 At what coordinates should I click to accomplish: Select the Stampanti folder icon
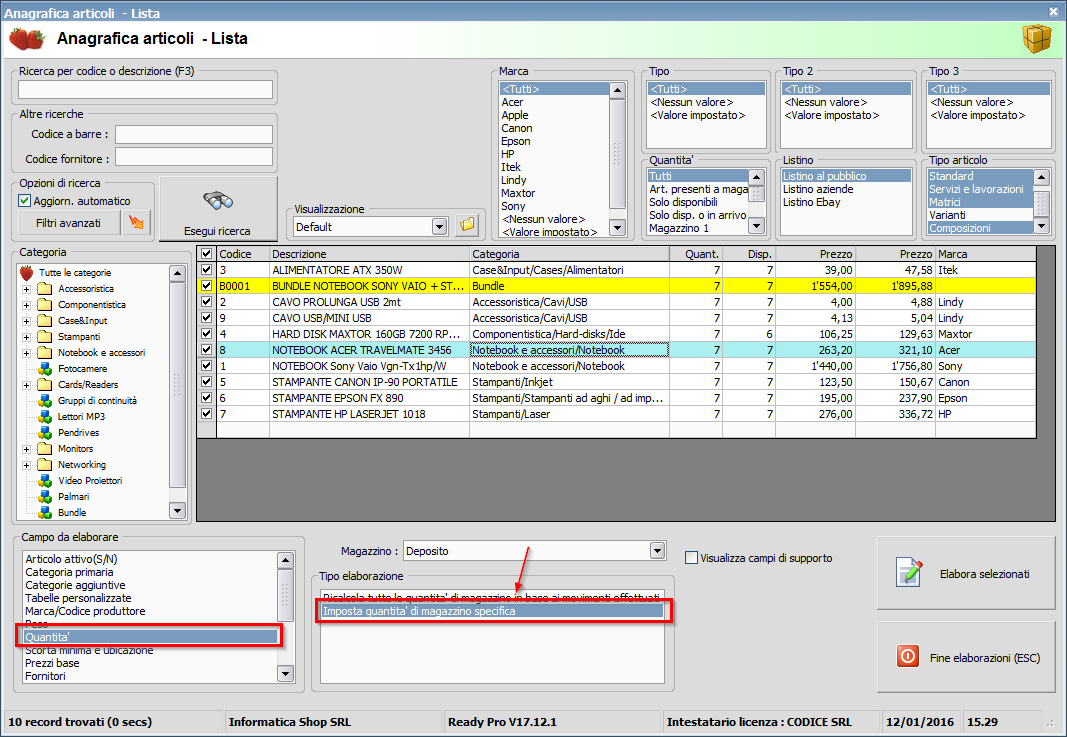[45, 337]
